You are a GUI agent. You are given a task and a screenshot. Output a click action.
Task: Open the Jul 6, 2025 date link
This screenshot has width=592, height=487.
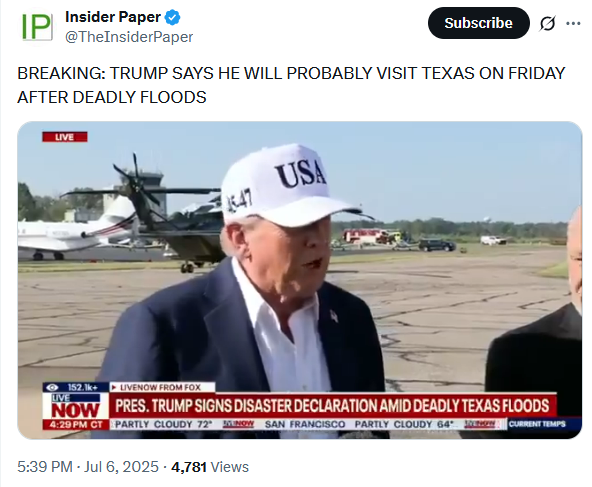point(121,467)
